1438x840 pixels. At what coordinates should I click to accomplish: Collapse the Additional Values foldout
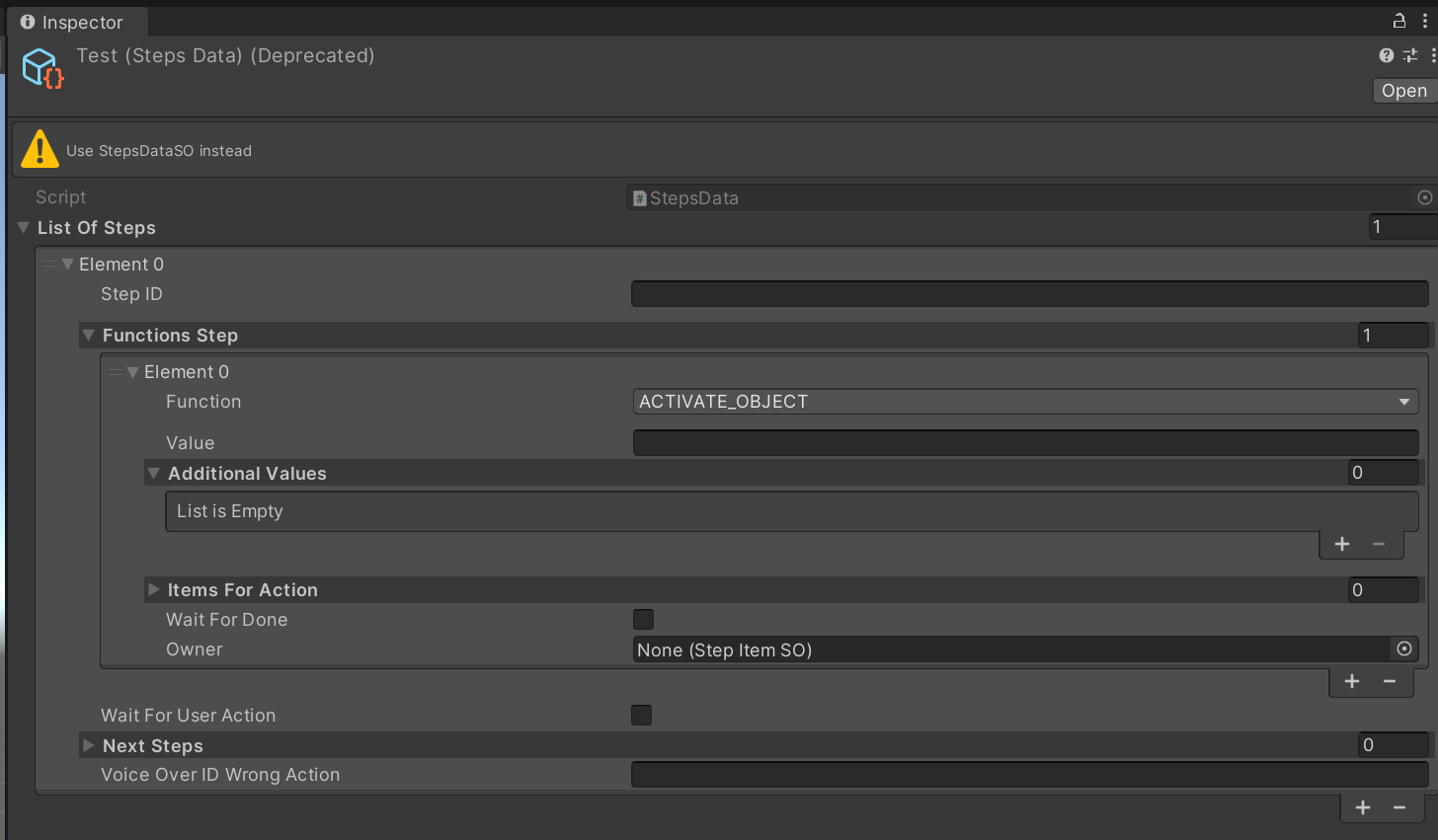pyautogui.click(x=154, y=474)
